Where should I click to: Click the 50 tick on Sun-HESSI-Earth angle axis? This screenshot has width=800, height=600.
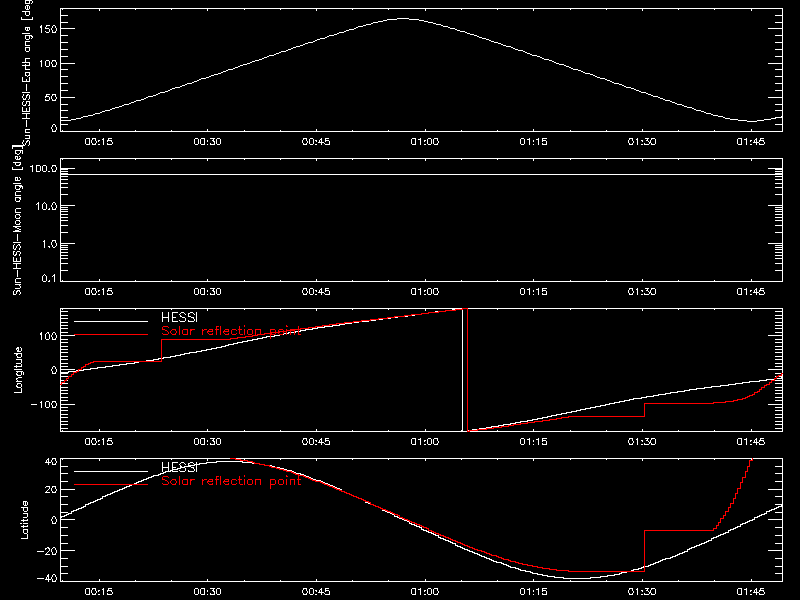(x=51, y=98)
